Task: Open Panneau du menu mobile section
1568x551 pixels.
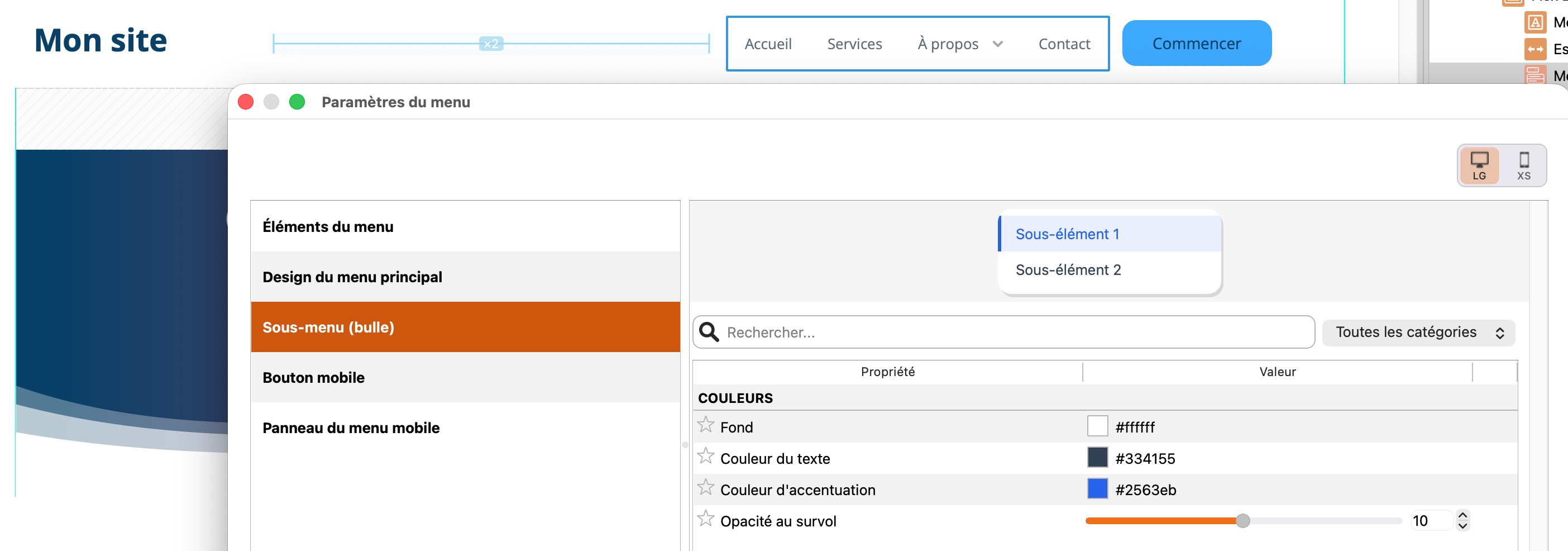Action: 465,428
